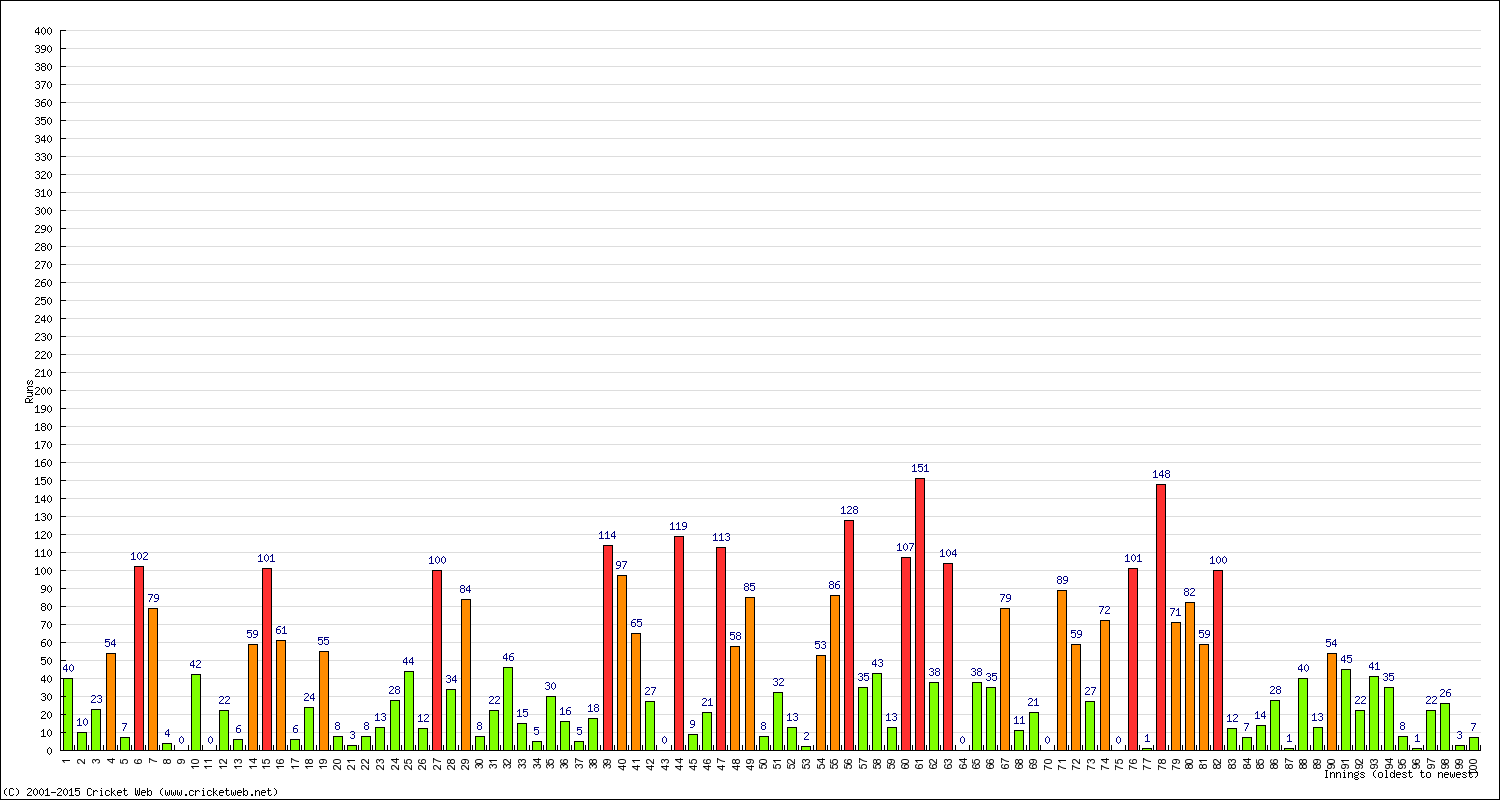Image resolution: width=1500 pixels, height=800 pixels.
Task: Click the orange bar with value 97
Action: tap(622, 663)
